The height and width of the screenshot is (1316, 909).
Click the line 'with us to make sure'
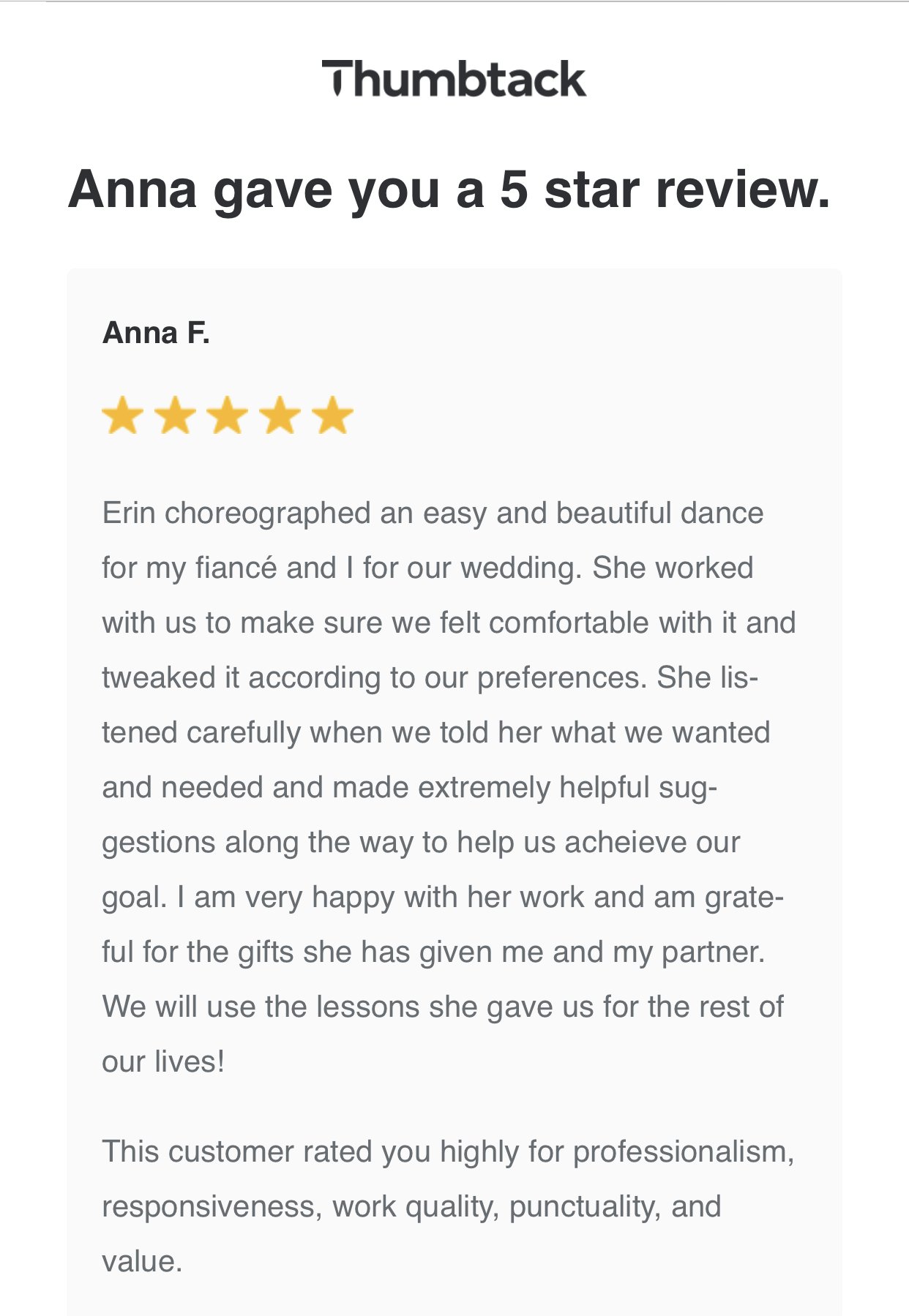(x=449, y=623)
